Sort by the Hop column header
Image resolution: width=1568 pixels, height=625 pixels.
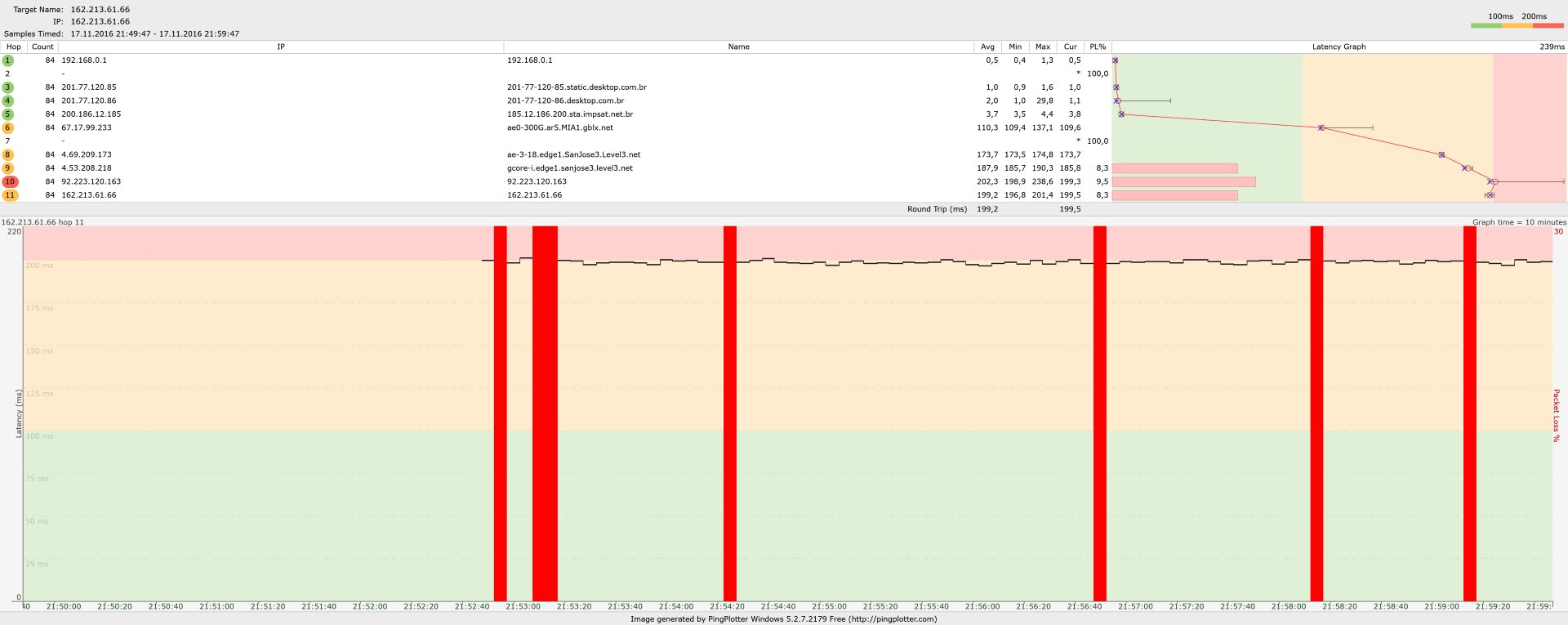(x=14, y=47)
